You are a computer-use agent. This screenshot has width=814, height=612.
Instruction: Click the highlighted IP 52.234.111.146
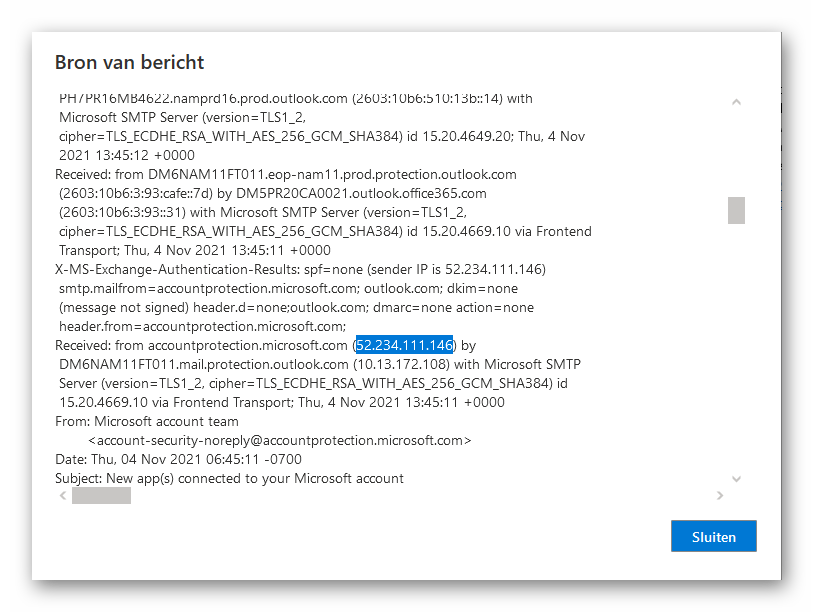(x=405, y=345)
